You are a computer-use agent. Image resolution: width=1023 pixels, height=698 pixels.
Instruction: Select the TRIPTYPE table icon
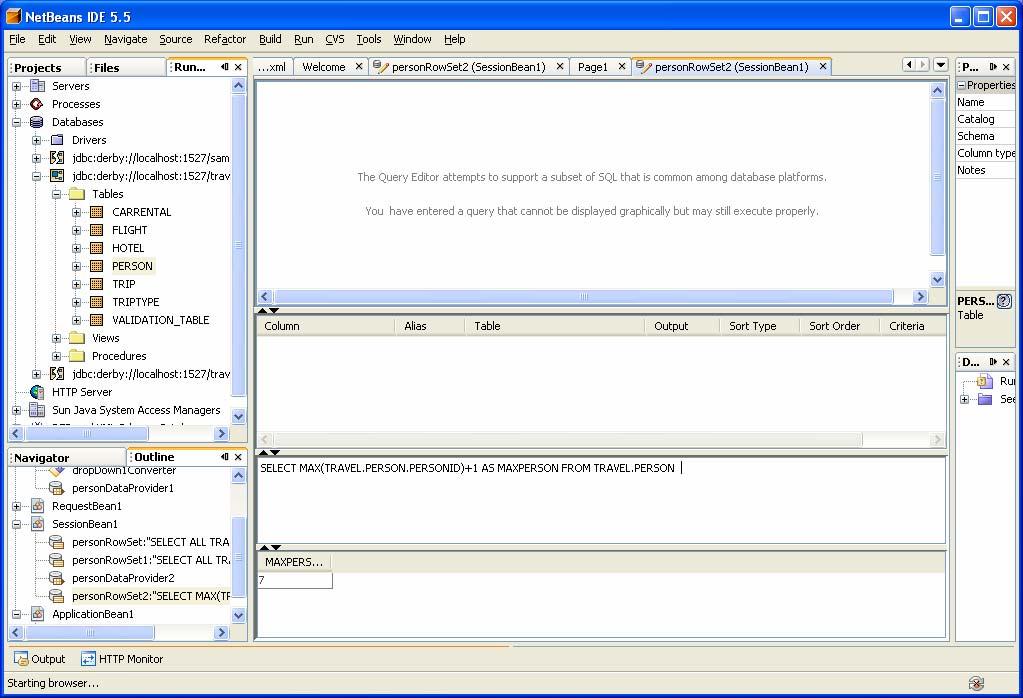97,302
